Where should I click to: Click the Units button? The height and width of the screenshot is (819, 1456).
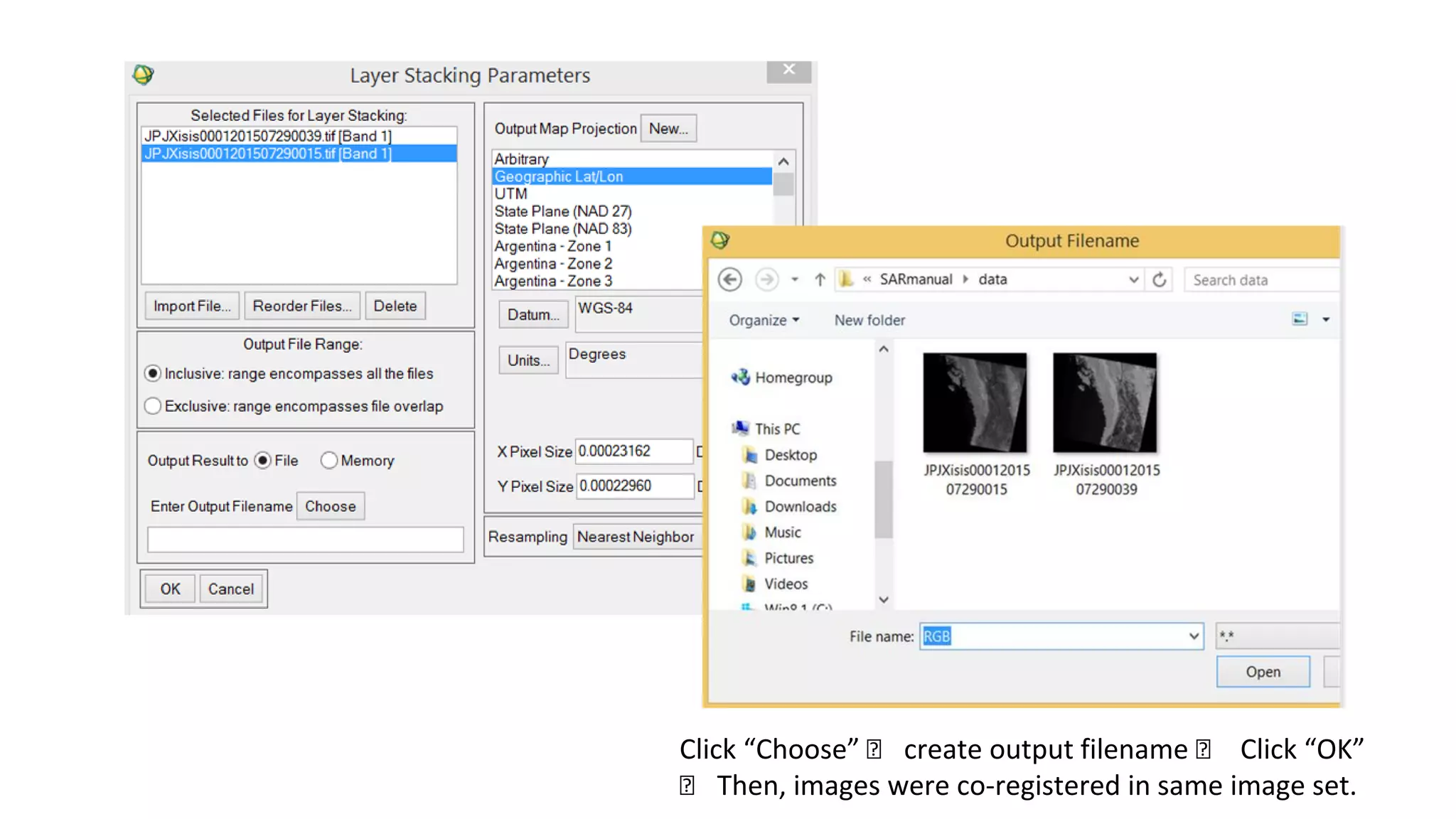pyautogui.click(x=528, y=360)
